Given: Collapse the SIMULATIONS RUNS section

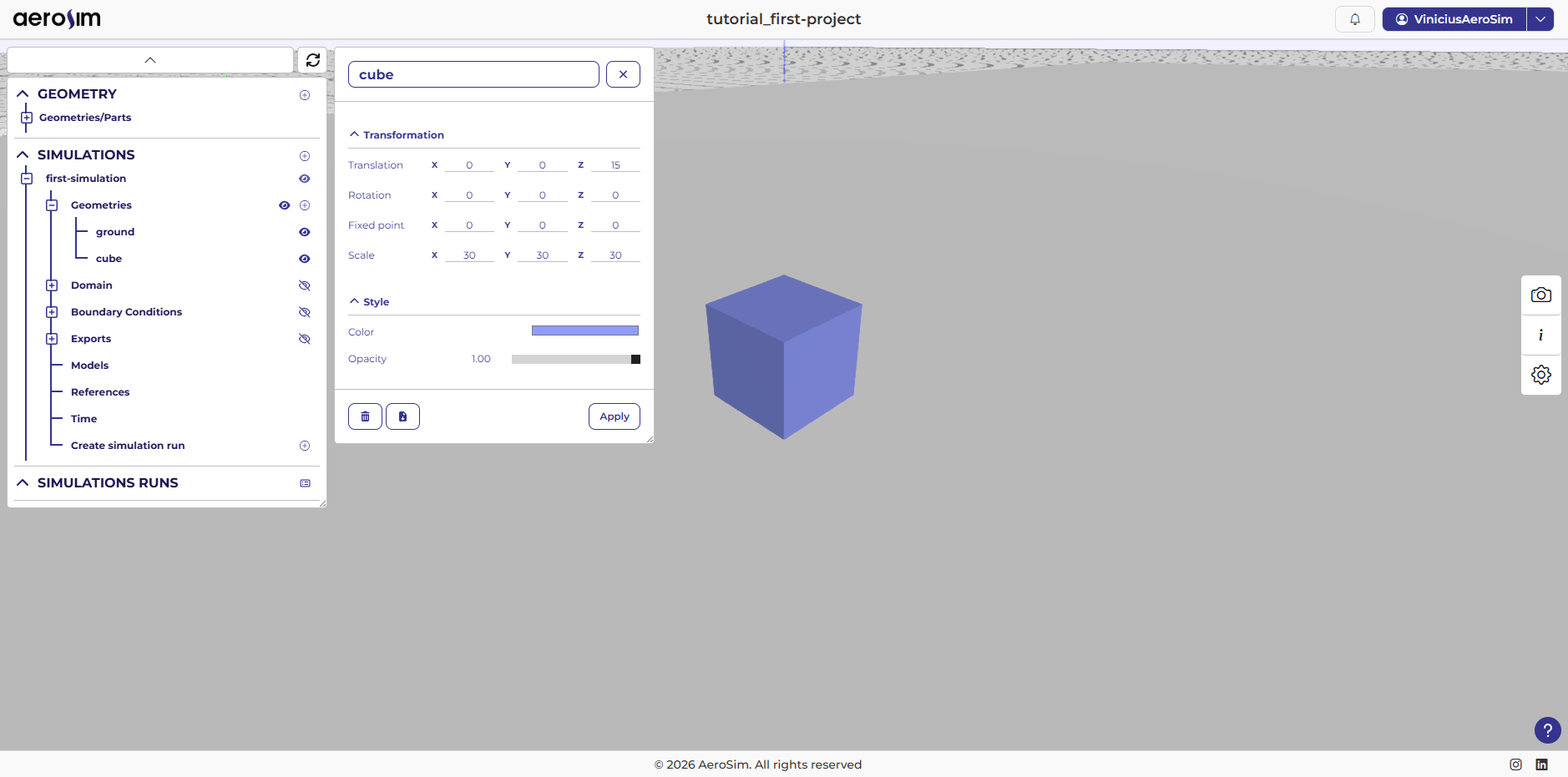Looking at the screenshot, I should tap(23, 483).
